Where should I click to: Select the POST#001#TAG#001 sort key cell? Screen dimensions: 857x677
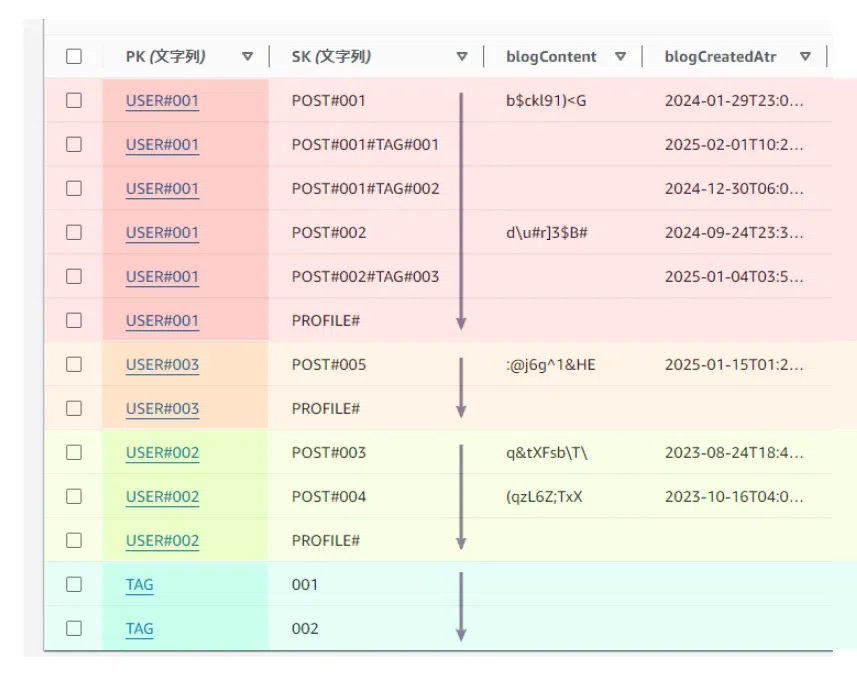click(365, 144)
